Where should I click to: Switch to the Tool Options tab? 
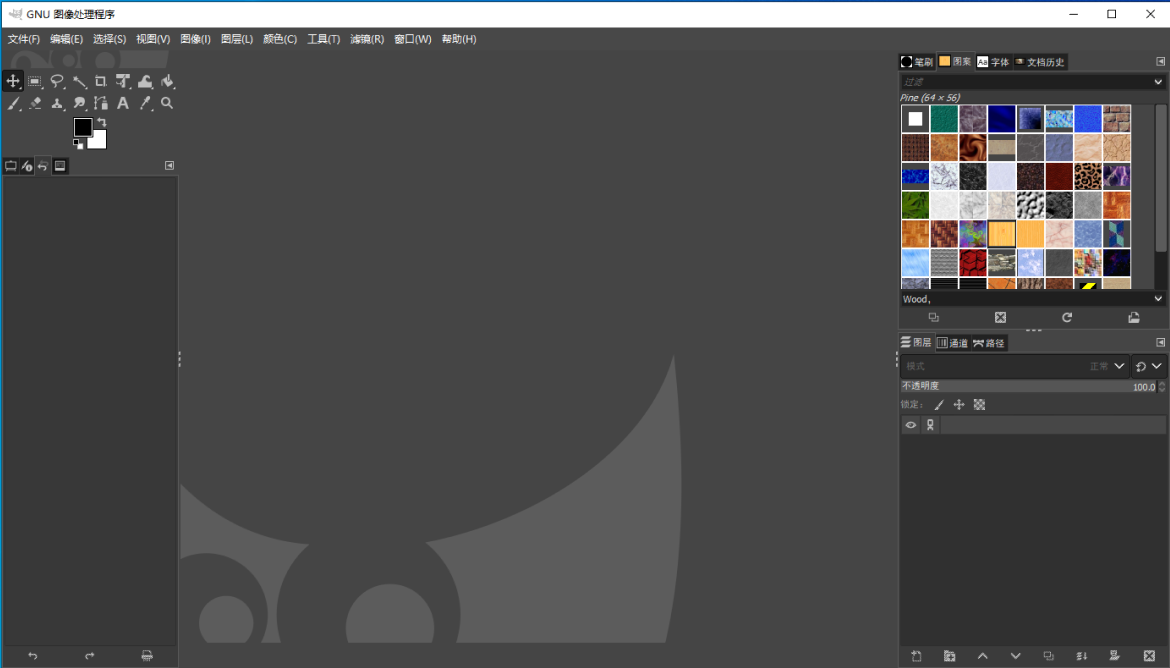[10, 166]
